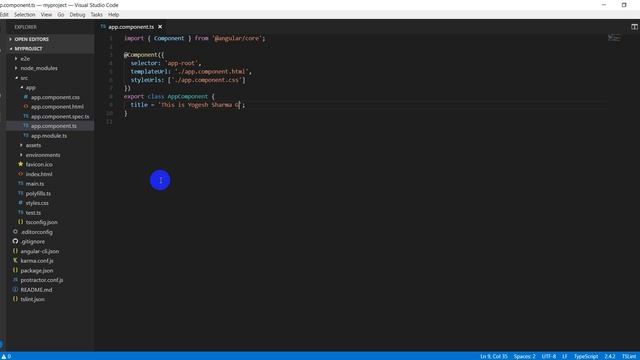Viewport: 640px width, 360px height.
Task: Click the selector line 'app-root'
Action: click(x=166, y=63)
